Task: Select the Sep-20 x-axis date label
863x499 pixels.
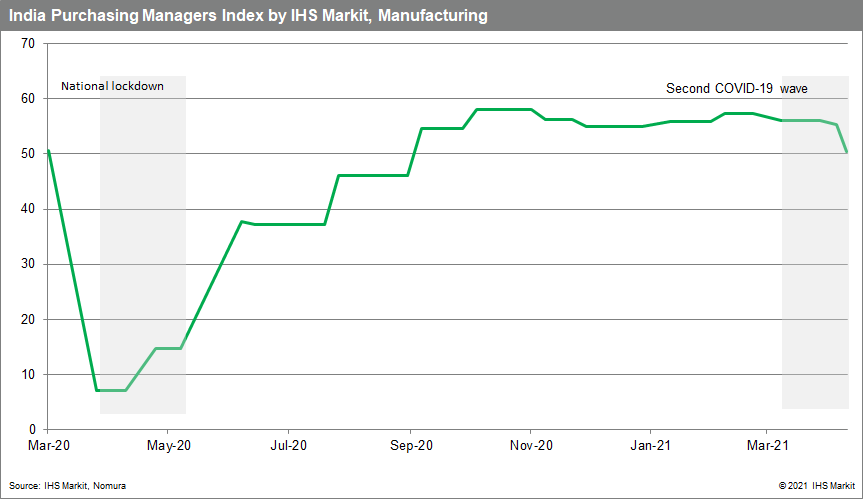Action: [409, 444]
